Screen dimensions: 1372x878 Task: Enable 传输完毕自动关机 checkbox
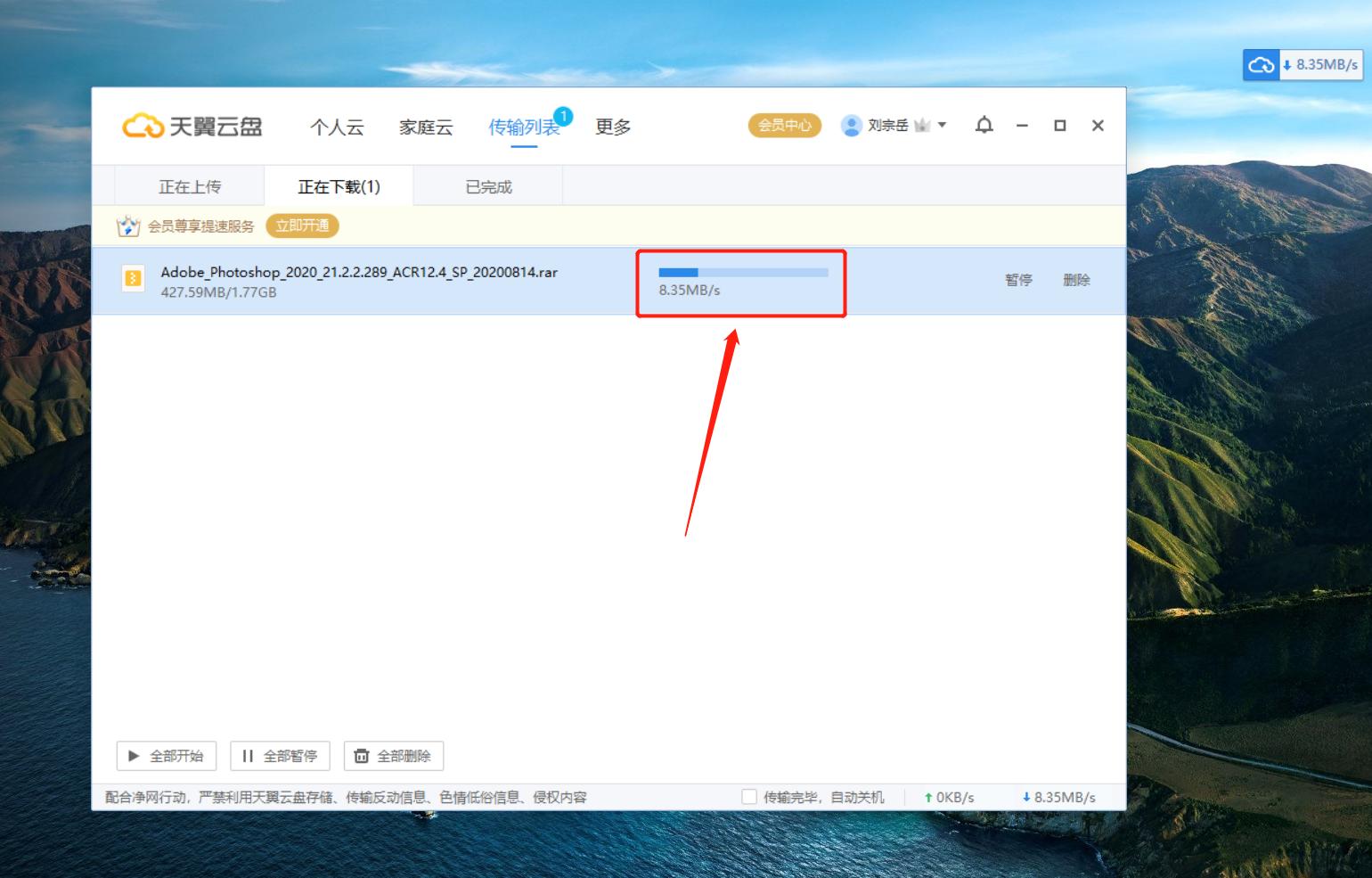pos(751,796)
